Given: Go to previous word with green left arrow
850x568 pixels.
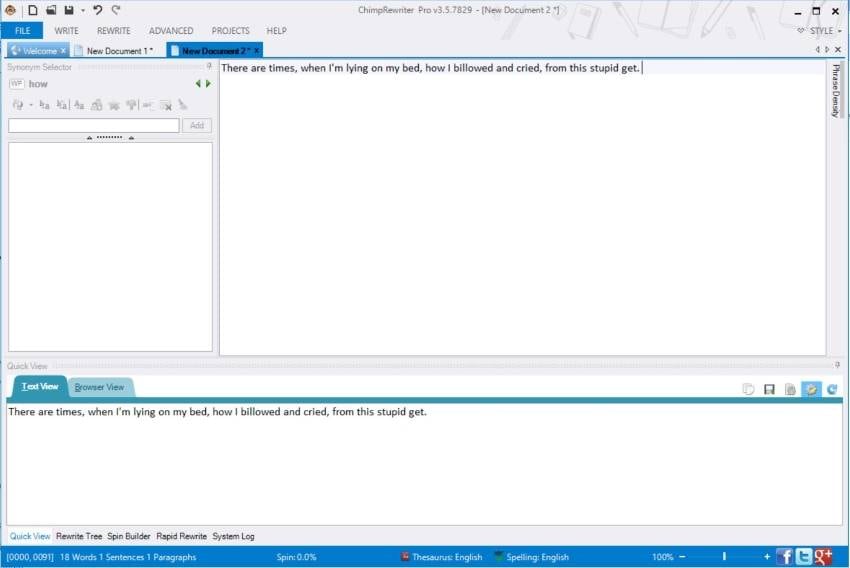Looking at the screenshot, I should tap(198, 83).
